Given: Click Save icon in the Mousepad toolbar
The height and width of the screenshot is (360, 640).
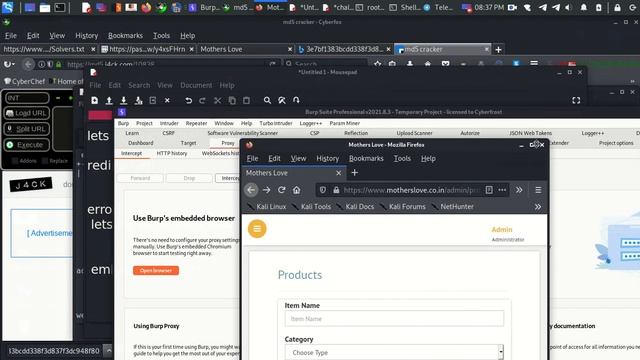Looking at the screenshot, I should pos(124,100).
